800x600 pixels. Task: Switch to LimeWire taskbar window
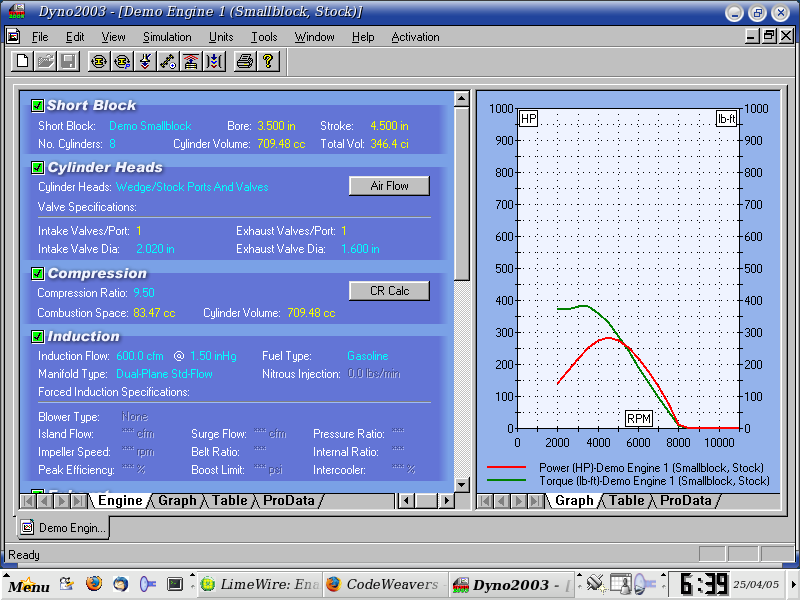pos(260,584)
